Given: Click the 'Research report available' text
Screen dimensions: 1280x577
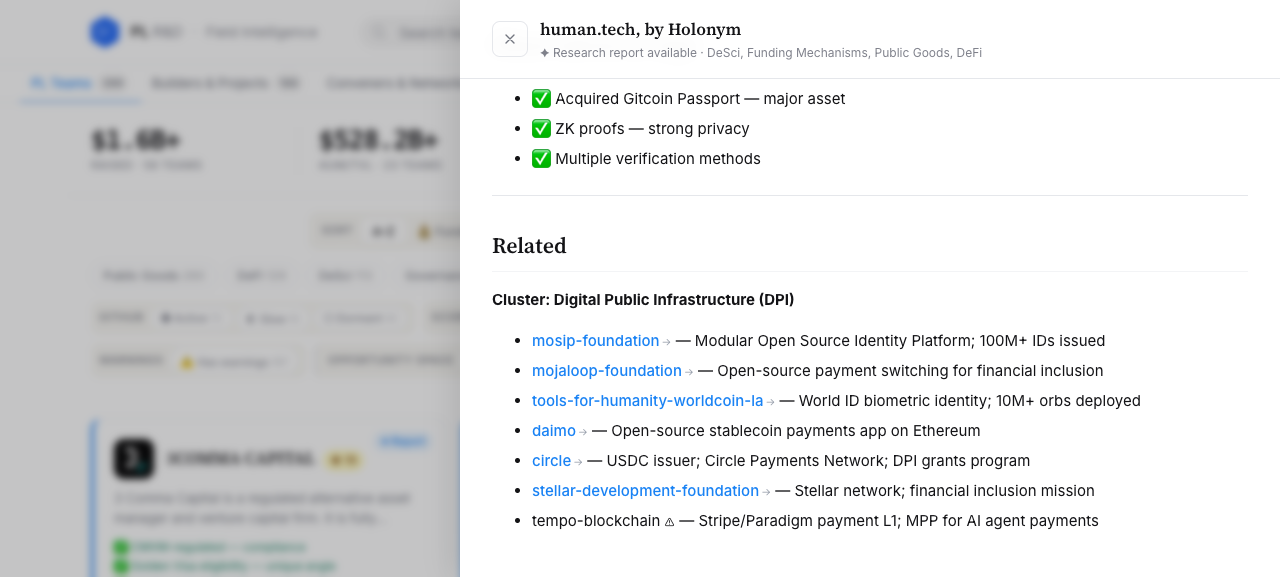Looking at the screenshot, I should point(625,53).
